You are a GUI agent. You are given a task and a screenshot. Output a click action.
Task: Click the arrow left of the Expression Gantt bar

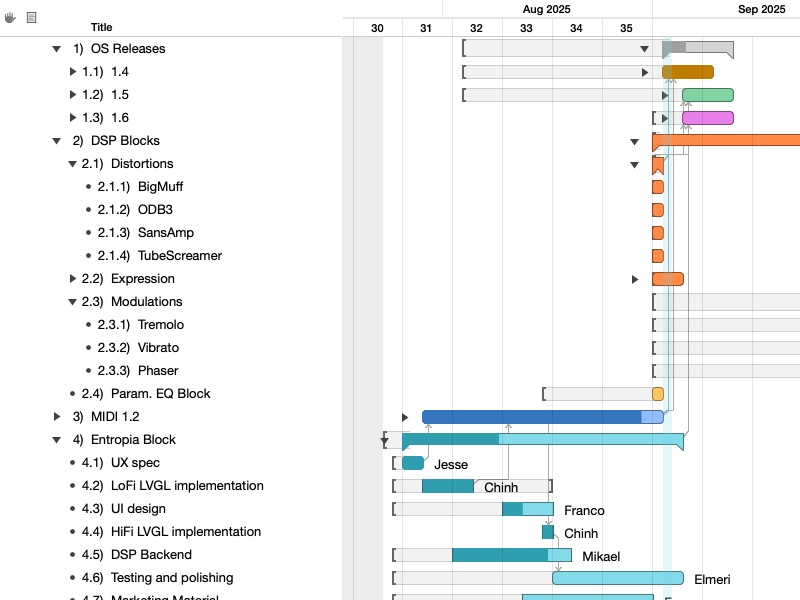click(x=635, y=279)
